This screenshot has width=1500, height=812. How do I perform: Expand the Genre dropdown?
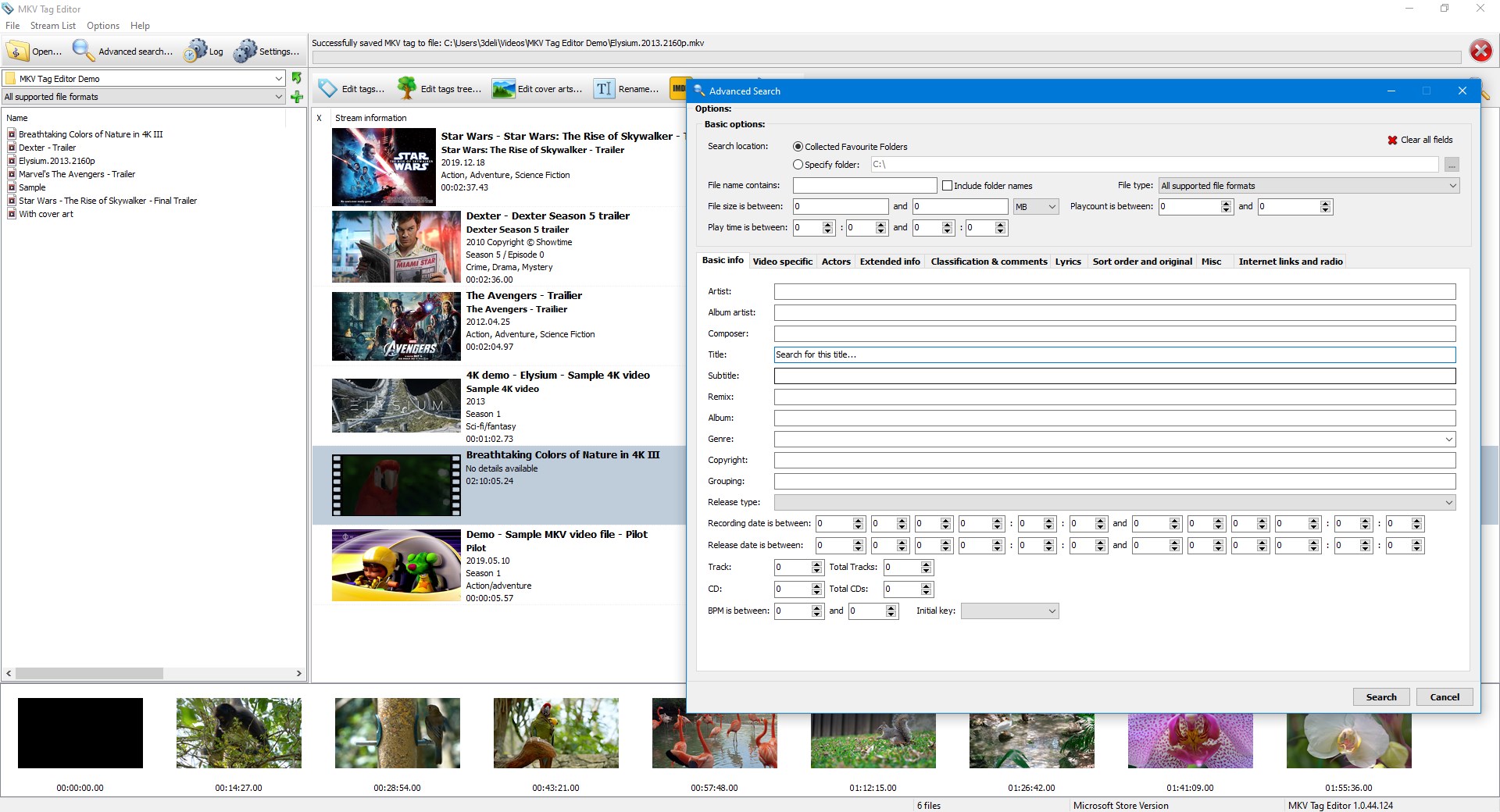[1449, 440]
